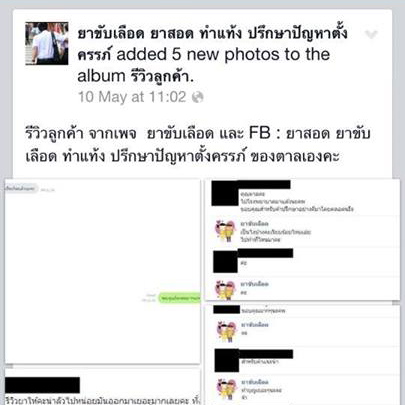Open the lower-right chat review photo

point(302,355)
